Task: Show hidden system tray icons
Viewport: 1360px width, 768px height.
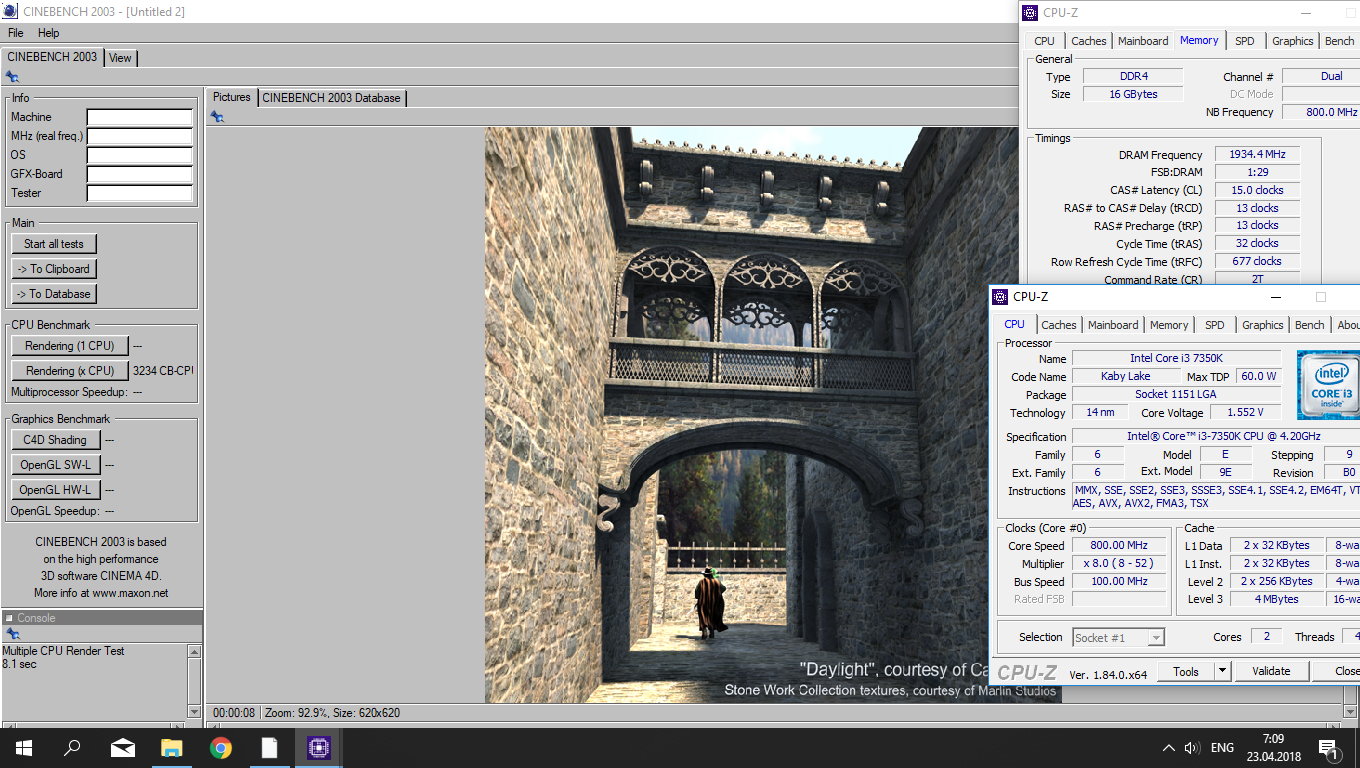Action: click(1169, 748)
